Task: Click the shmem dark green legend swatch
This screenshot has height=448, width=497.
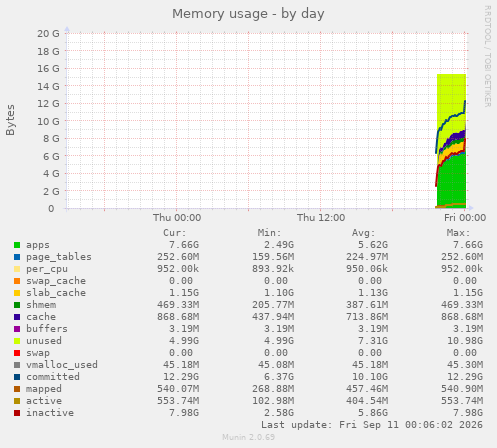Action: 17,305
